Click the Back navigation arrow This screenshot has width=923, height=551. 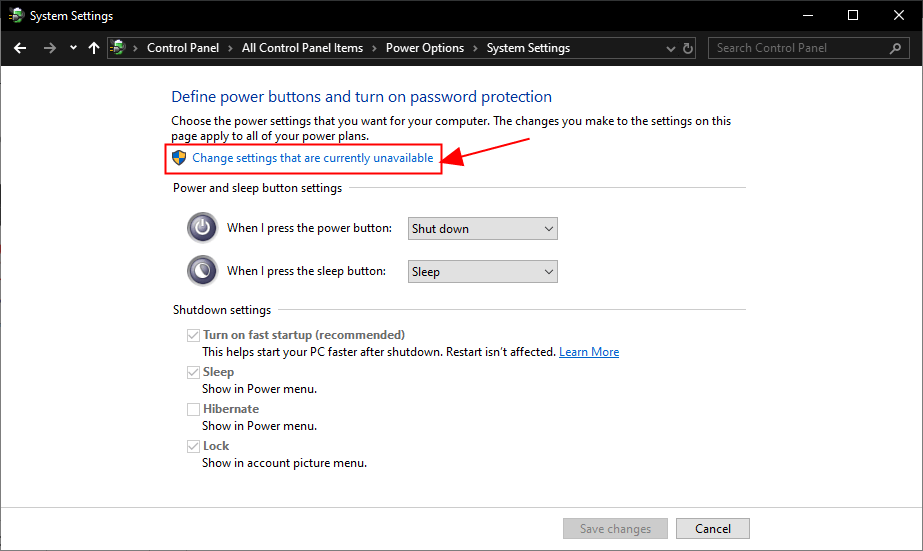click(x=21, y=48)
